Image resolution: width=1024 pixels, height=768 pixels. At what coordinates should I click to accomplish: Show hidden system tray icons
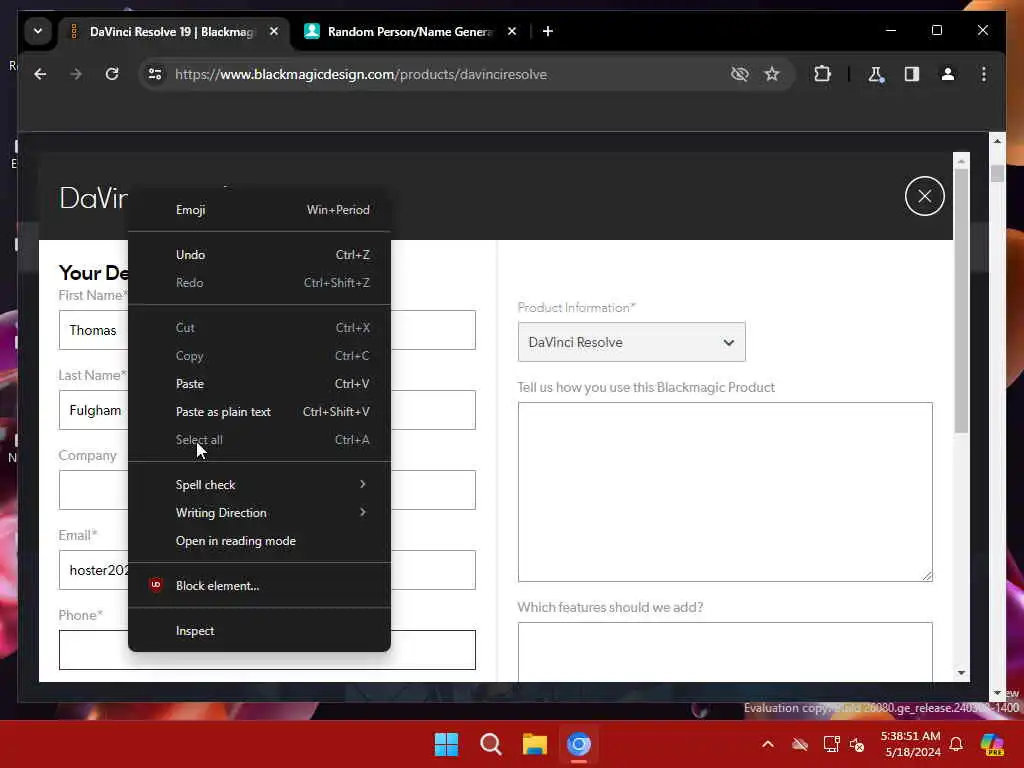(768, 744)
